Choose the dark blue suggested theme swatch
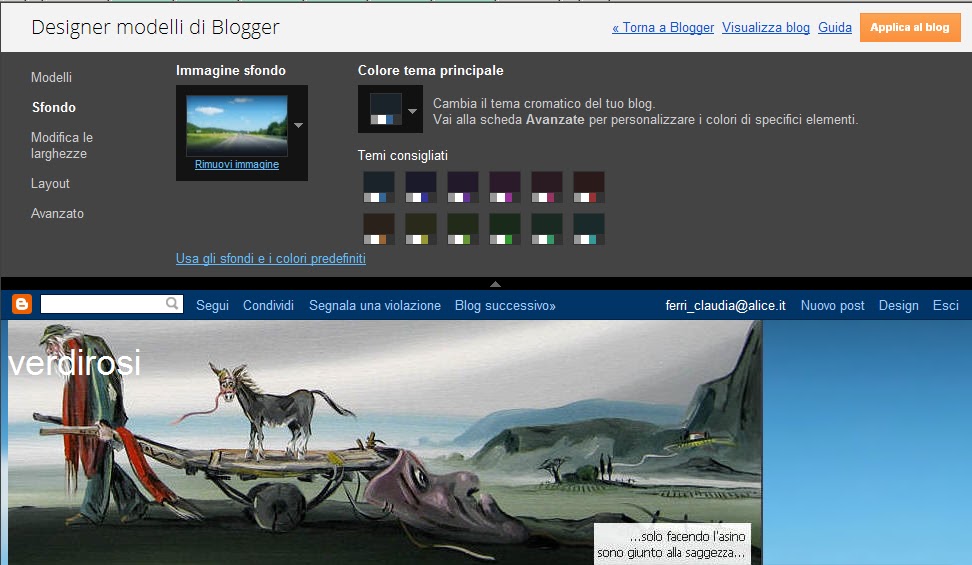 pos(379,187)
